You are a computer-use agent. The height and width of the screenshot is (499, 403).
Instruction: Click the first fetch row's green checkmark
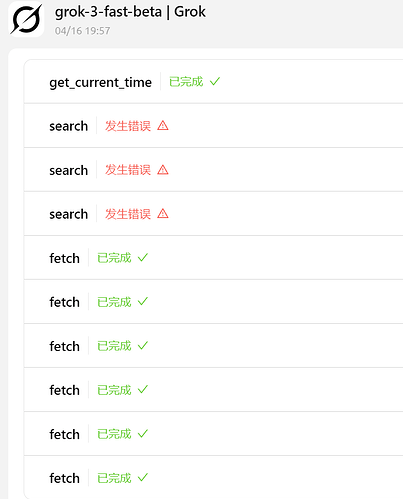coord(143,258)
